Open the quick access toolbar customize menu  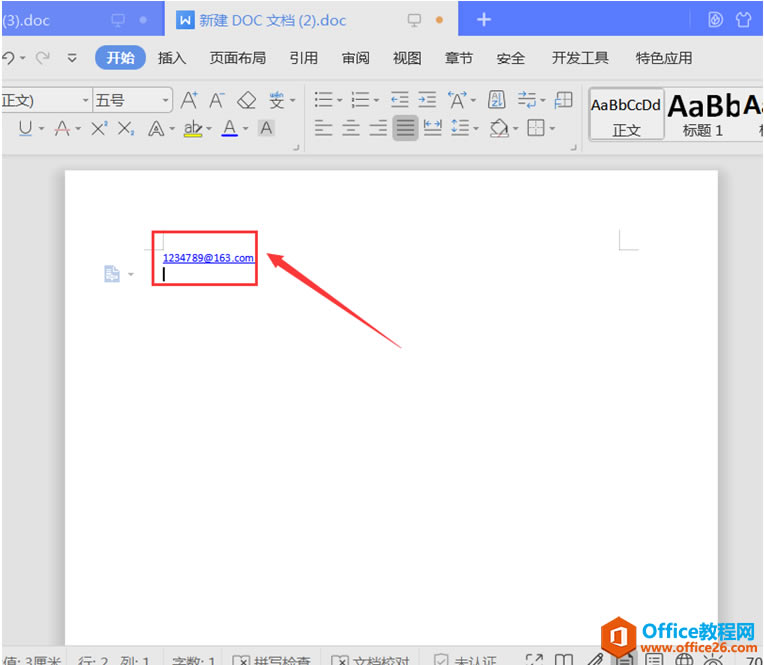(x=72, y=58)
